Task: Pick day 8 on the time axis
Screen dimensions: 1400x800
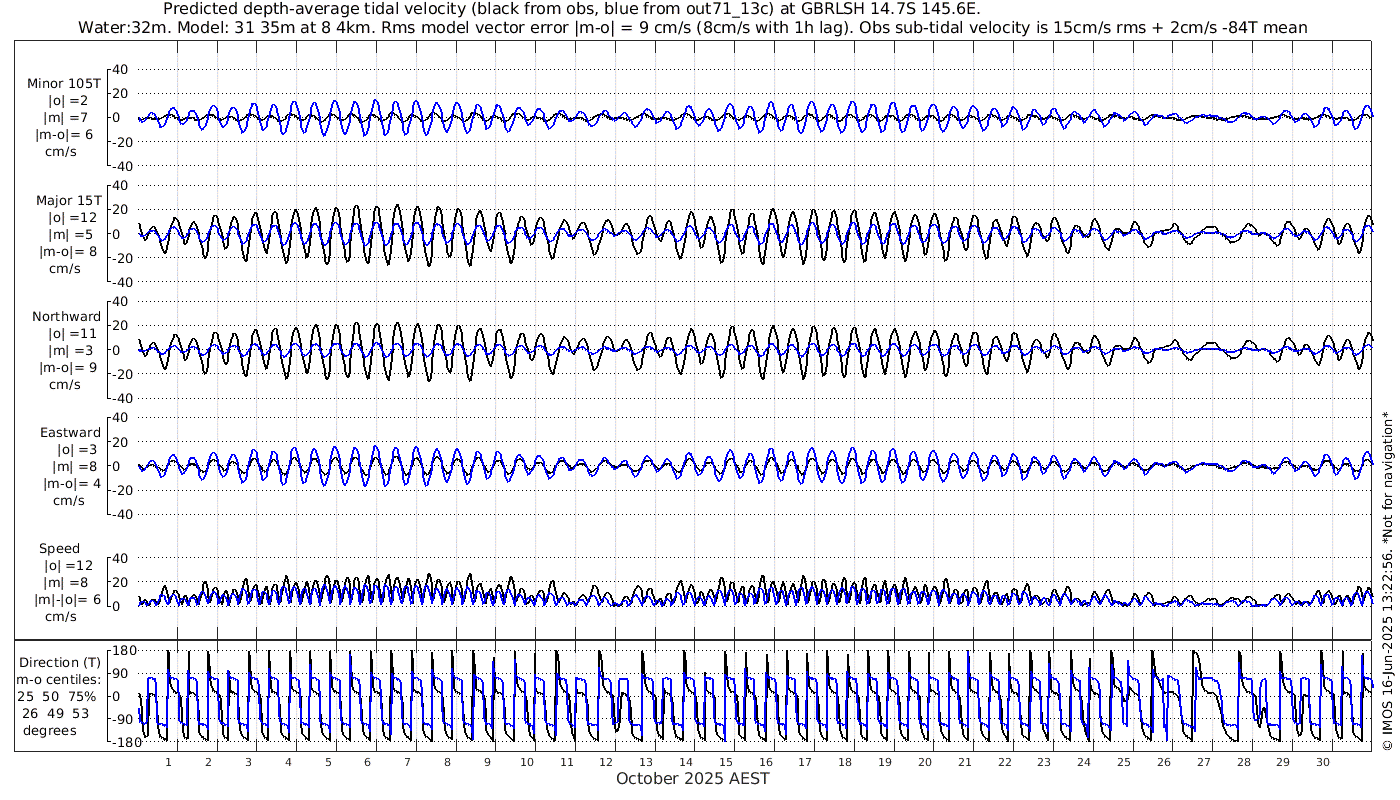Action: [447, 761]
